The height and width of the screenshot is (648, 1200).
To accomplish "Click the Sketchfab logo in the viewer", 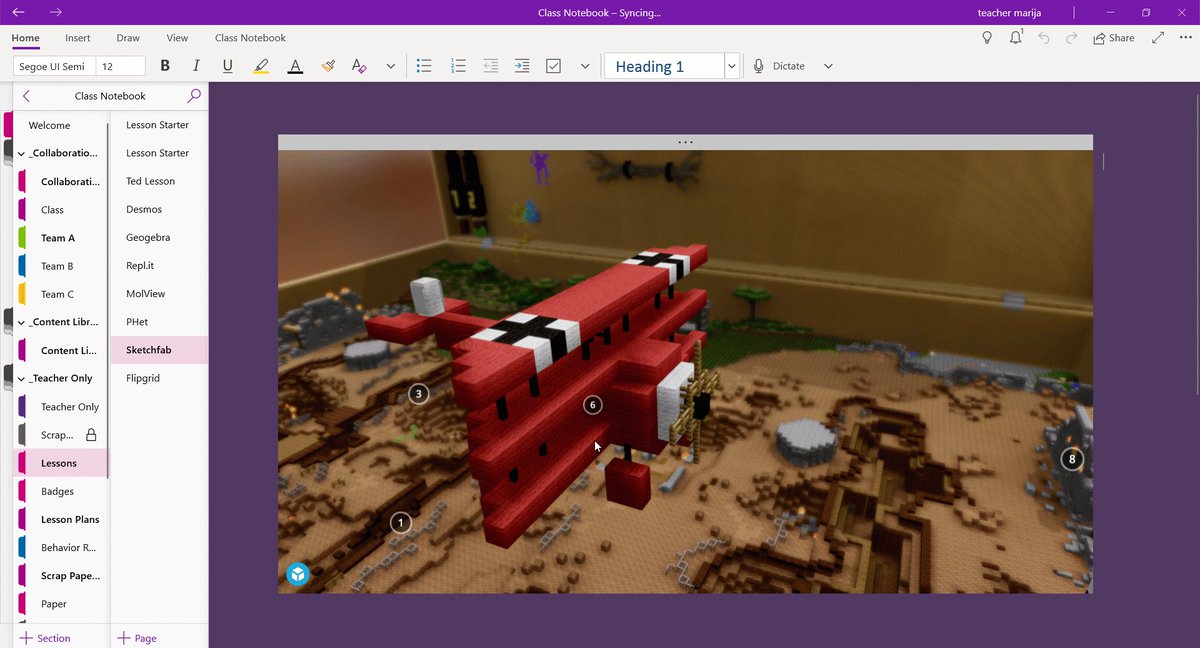I will [298, 574].
